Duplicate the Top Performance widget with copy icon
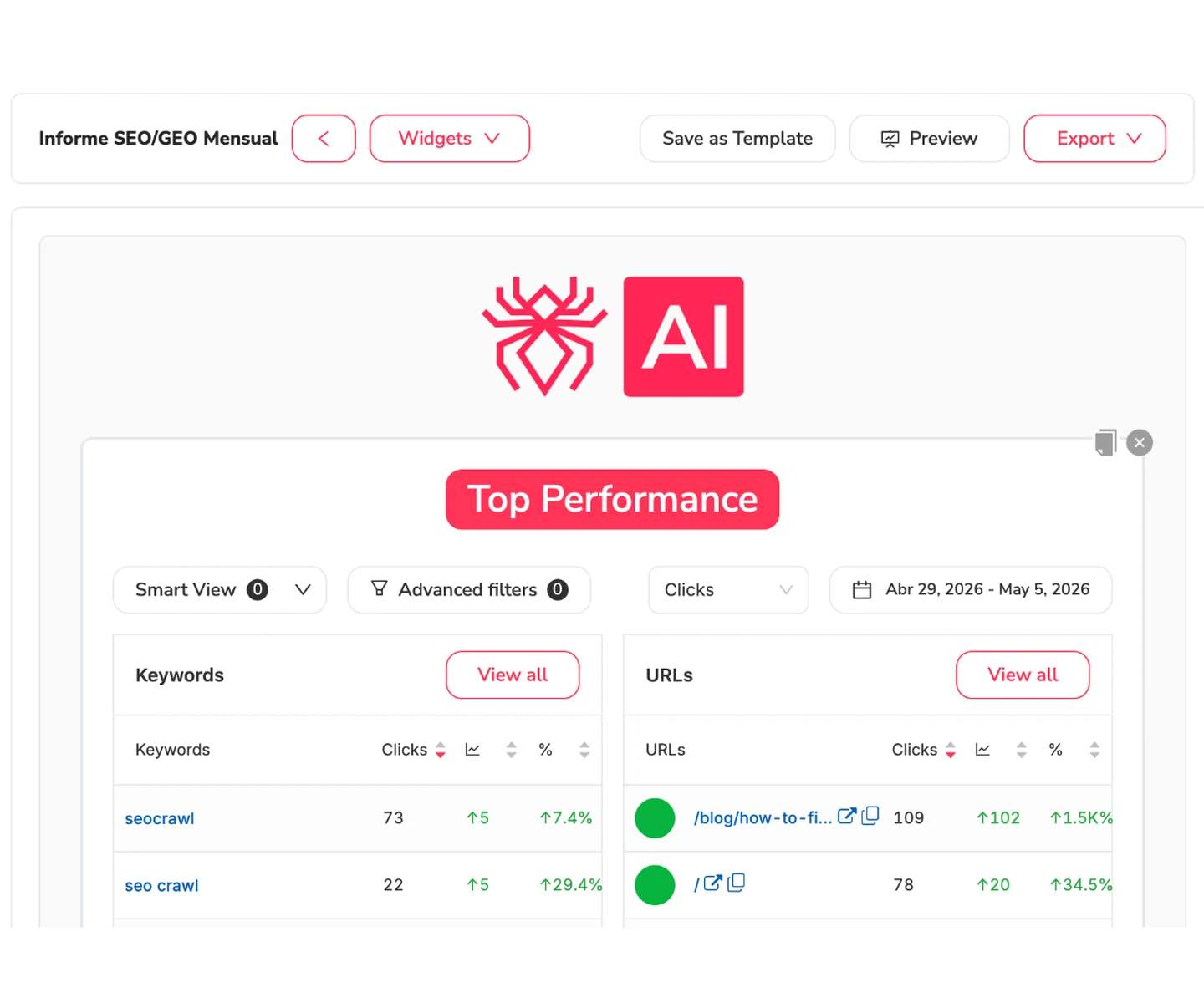1204x1003 pixels. pos(1105,442)
